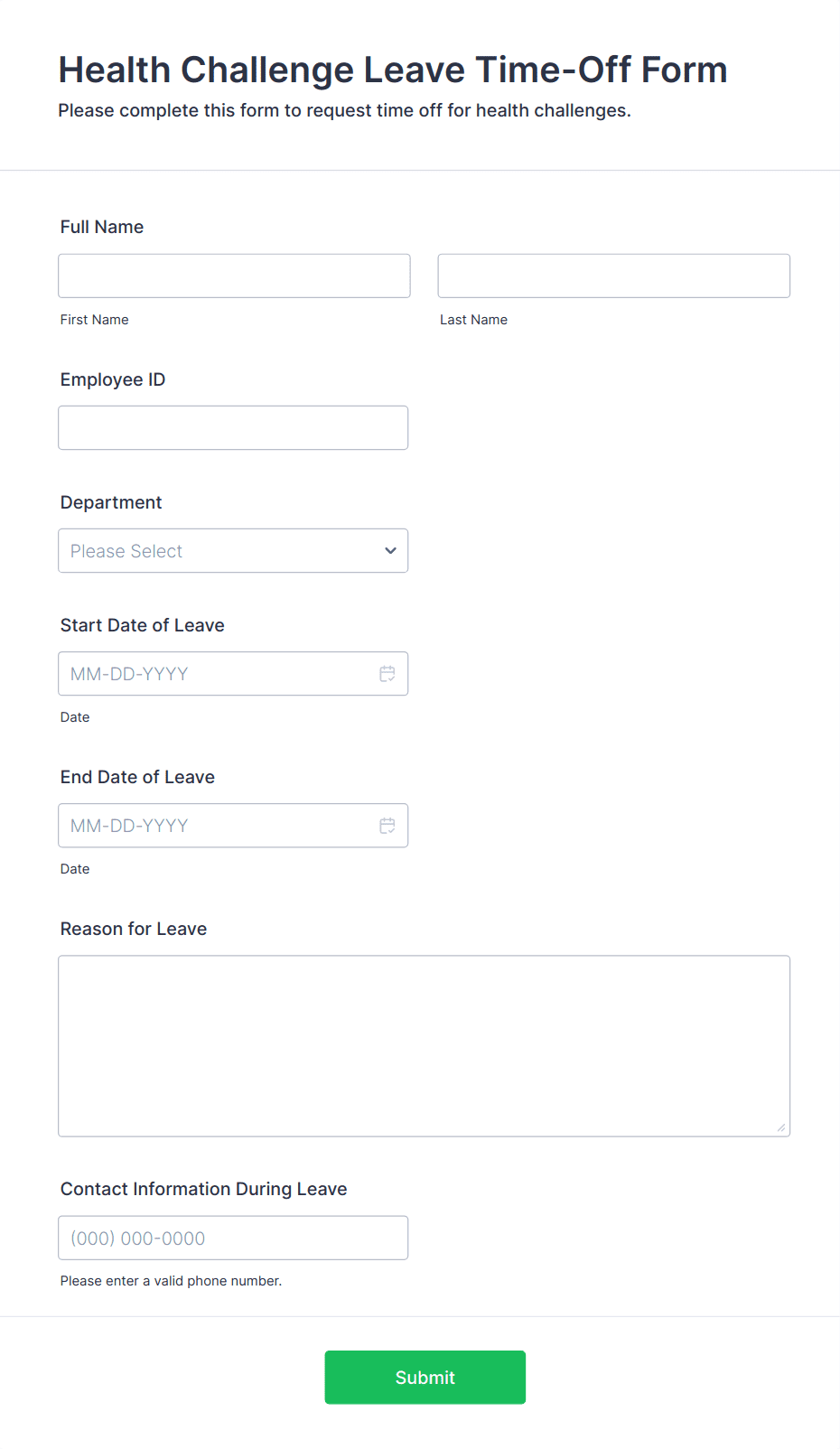Focus the phone number field

[x=233, y=1239]
